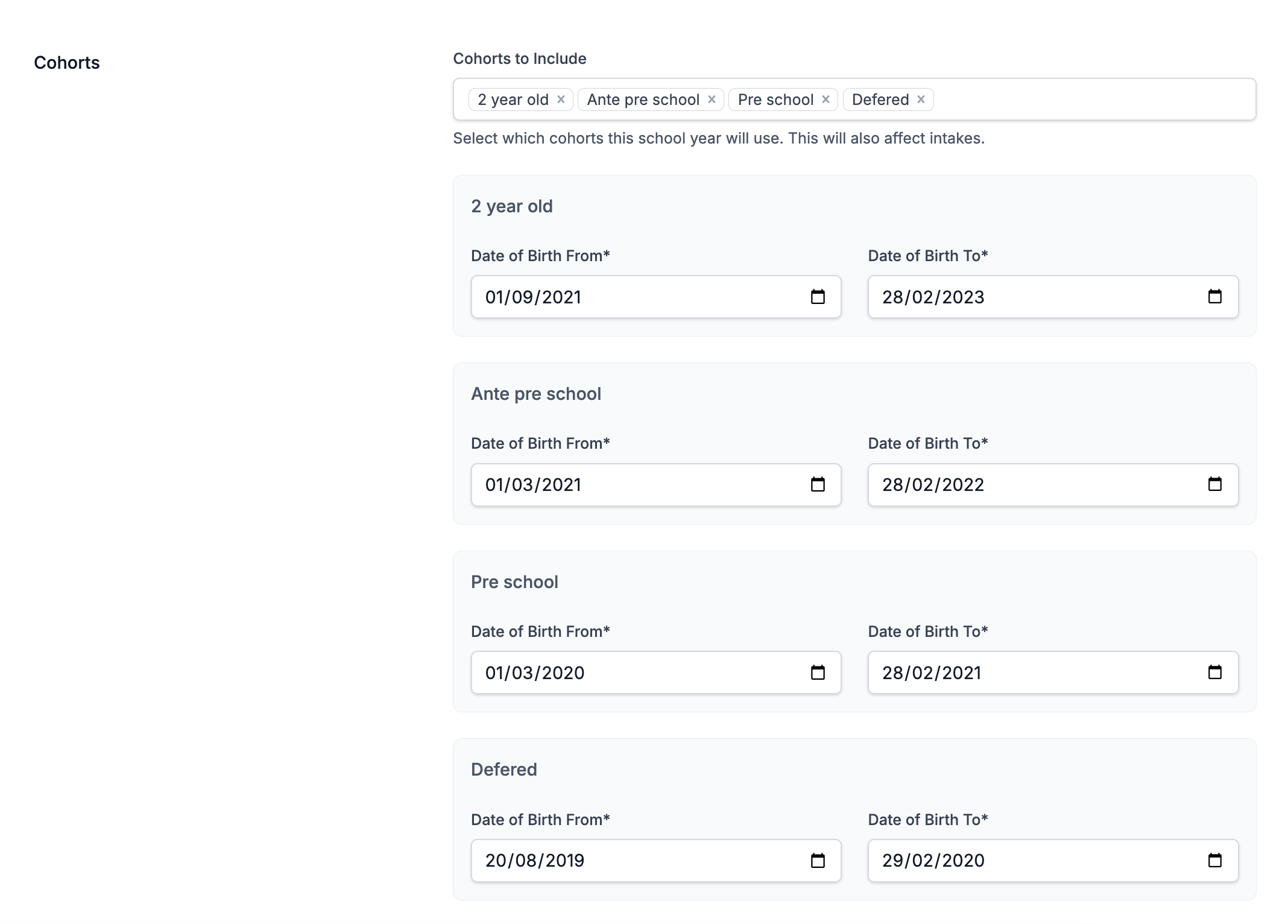Remove the 2 year old cohort tag

pyautogui.click(x=561, y=100)
